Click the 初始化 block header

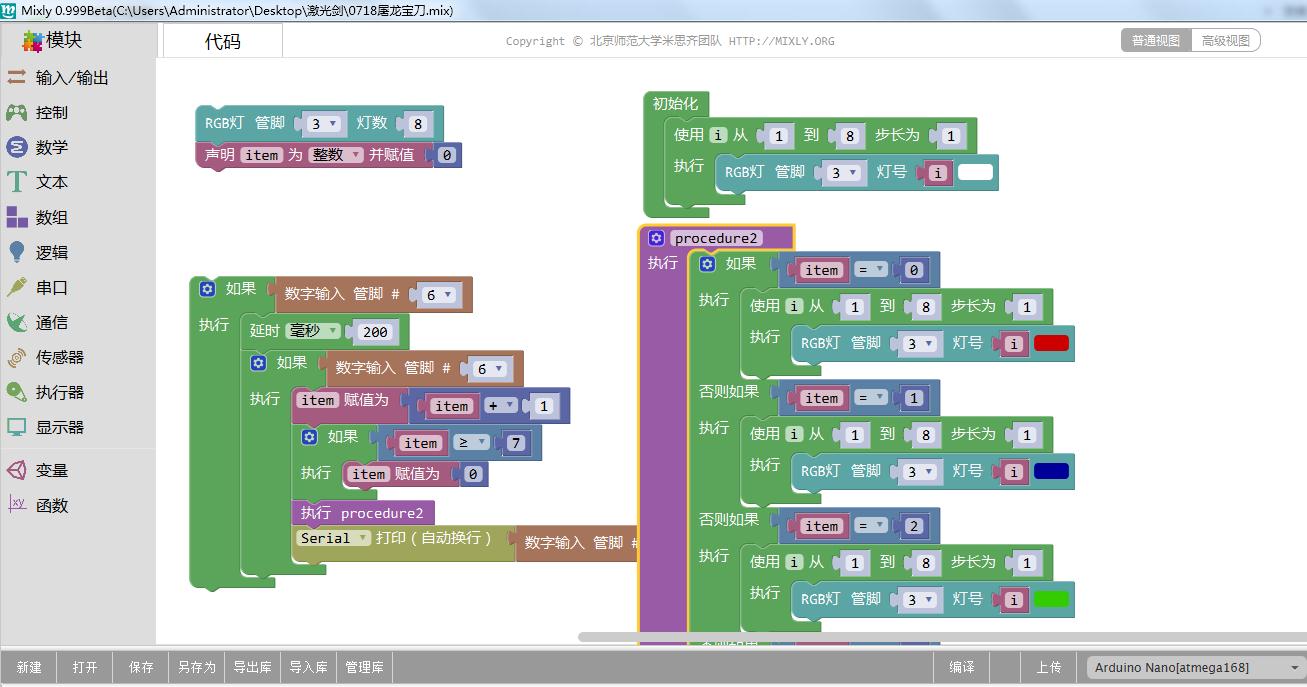click(675, 103)
